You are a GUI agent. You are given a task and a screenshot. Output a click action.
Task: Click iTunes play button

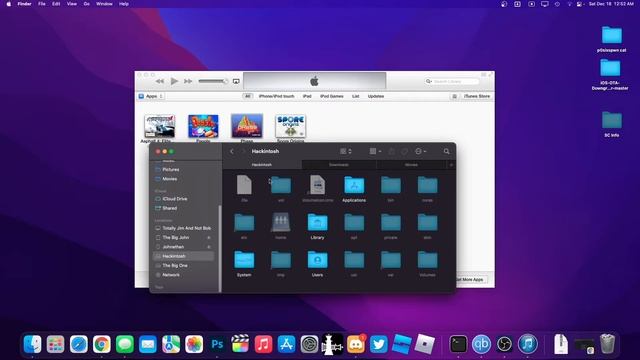[x=174, y=81]
